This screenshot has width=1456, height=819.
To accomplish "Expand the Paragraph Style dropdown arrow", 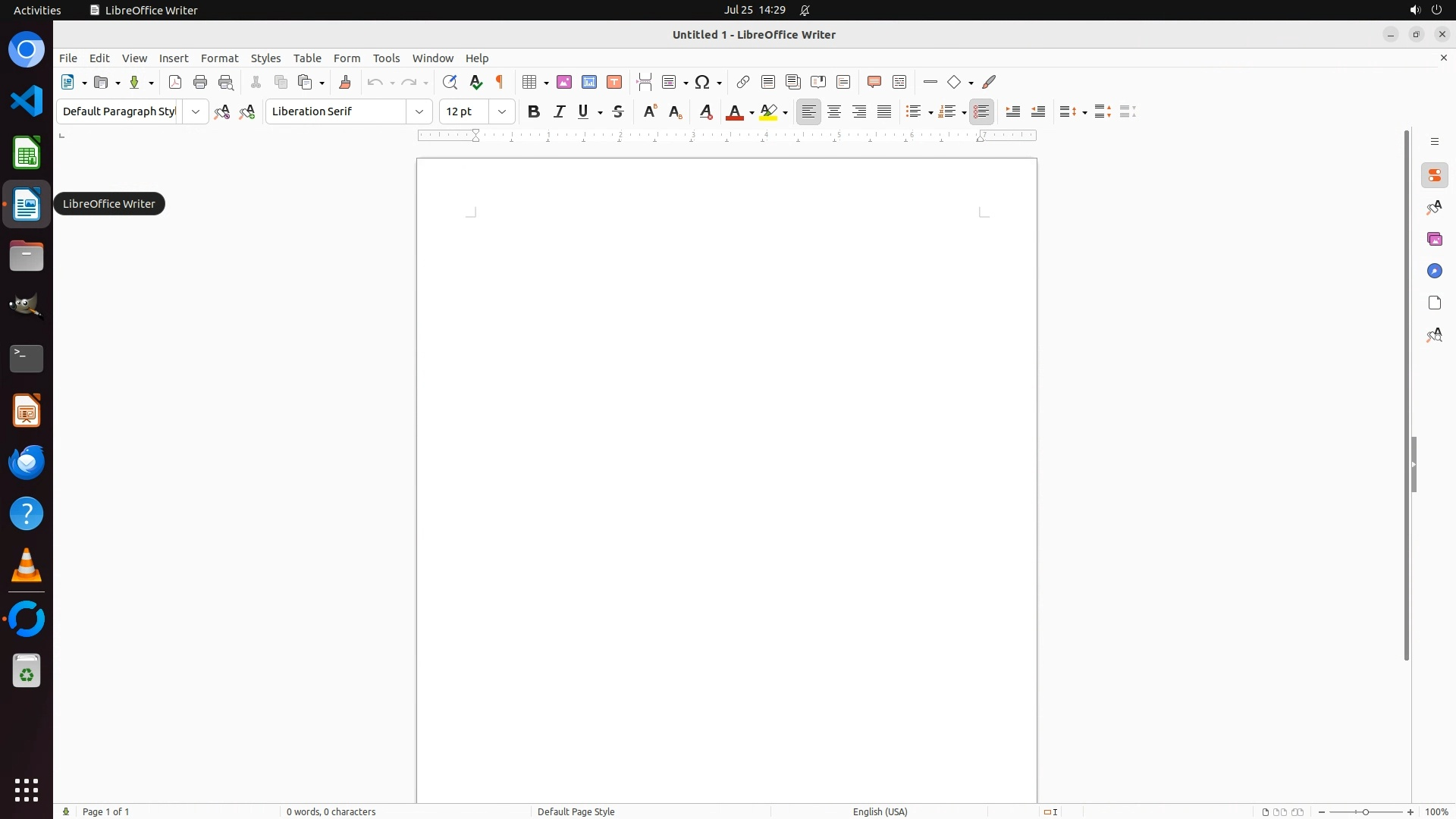I will pyautogui.click(x=196, y=111).
